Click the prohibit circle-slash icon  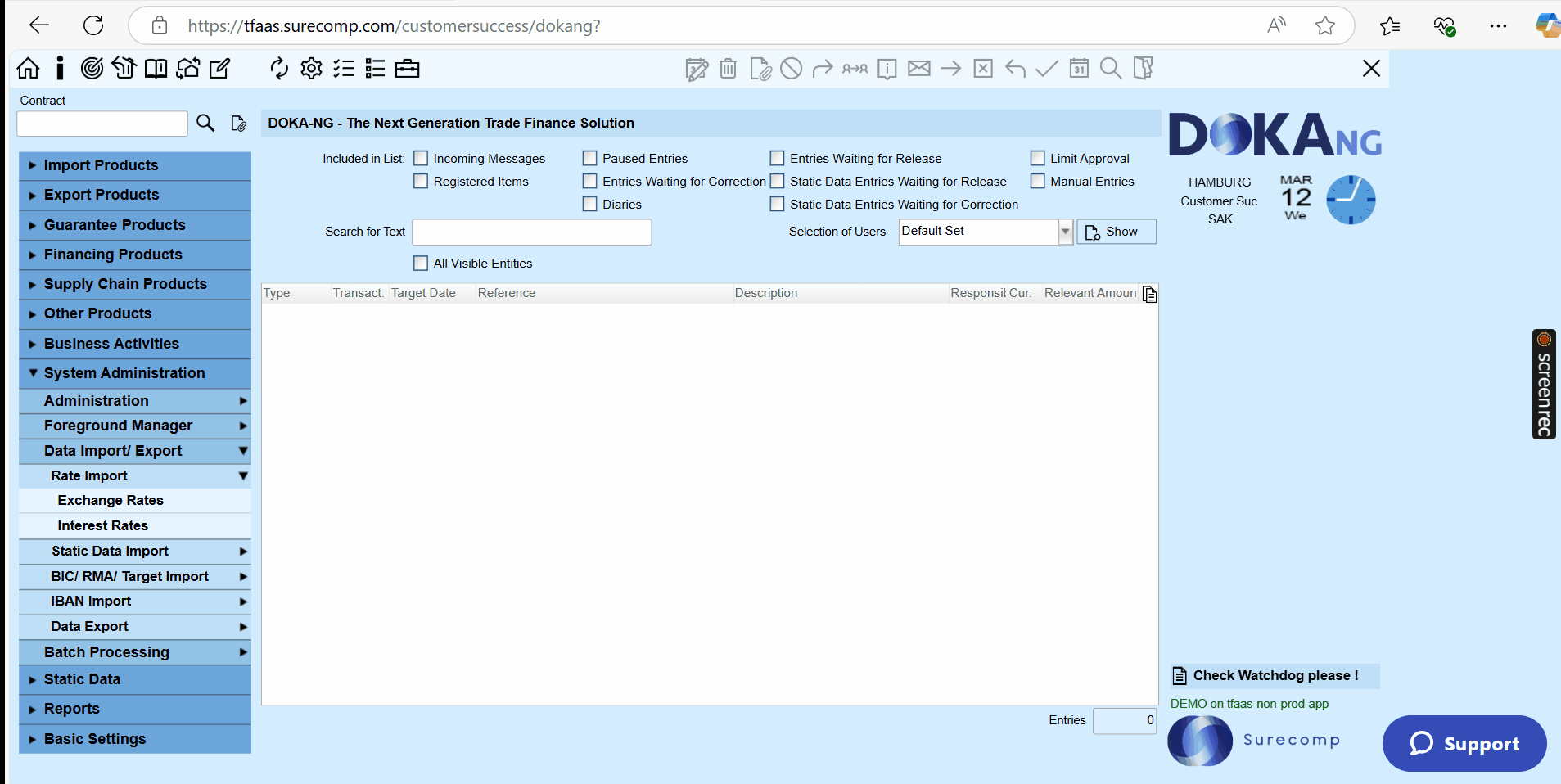coord(791,68)
